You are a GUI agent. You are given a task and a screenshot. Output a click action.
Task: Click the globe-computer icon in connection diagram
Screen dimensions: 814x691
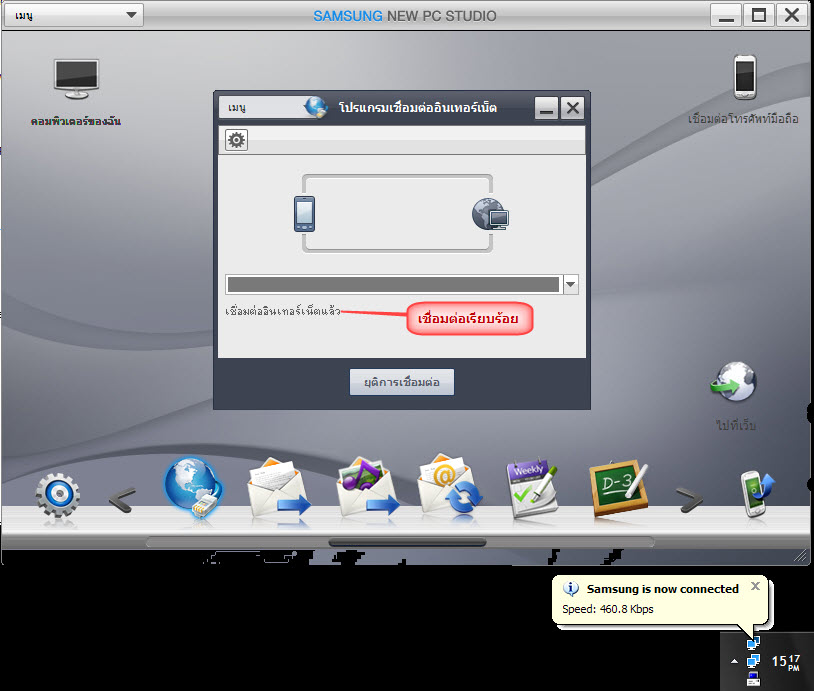click(491, 214)
